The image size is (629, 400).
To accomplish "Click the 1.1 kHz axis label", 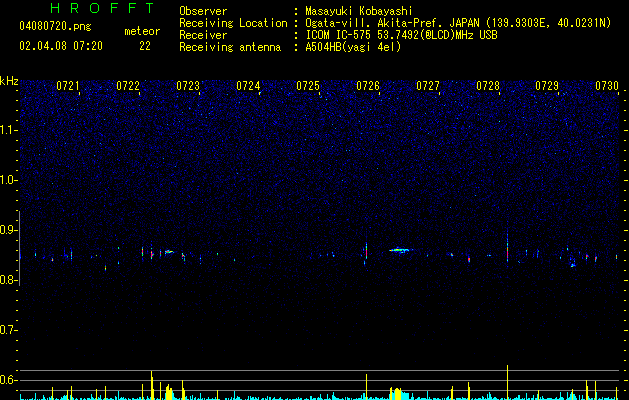I will point(8,130).
